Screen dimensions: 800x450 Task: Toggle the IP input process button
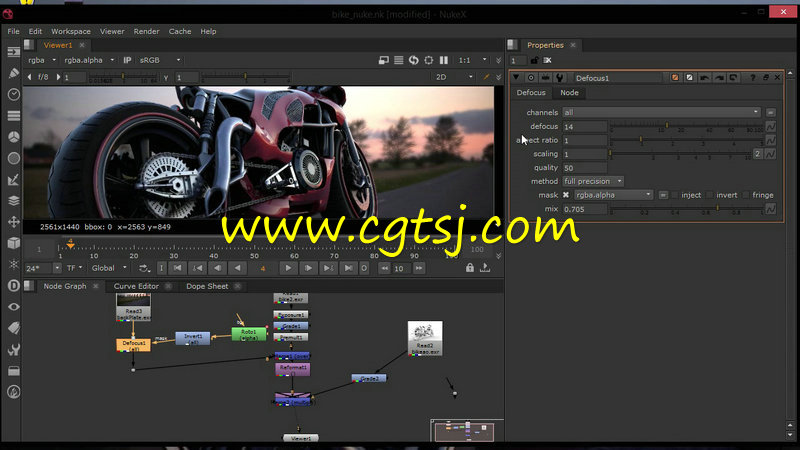[127, 60]
